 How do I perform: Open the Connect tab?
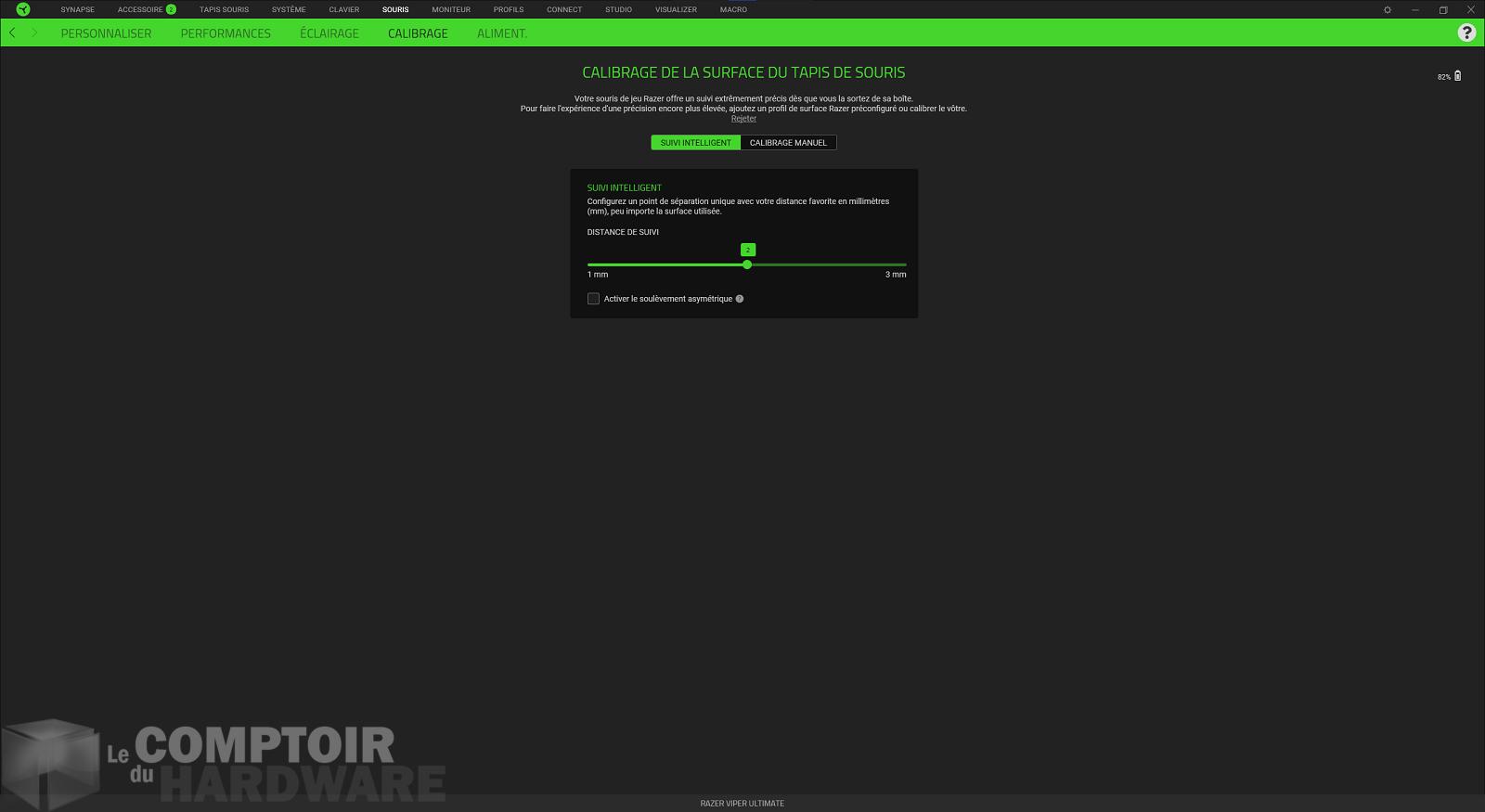click(564, 9)
